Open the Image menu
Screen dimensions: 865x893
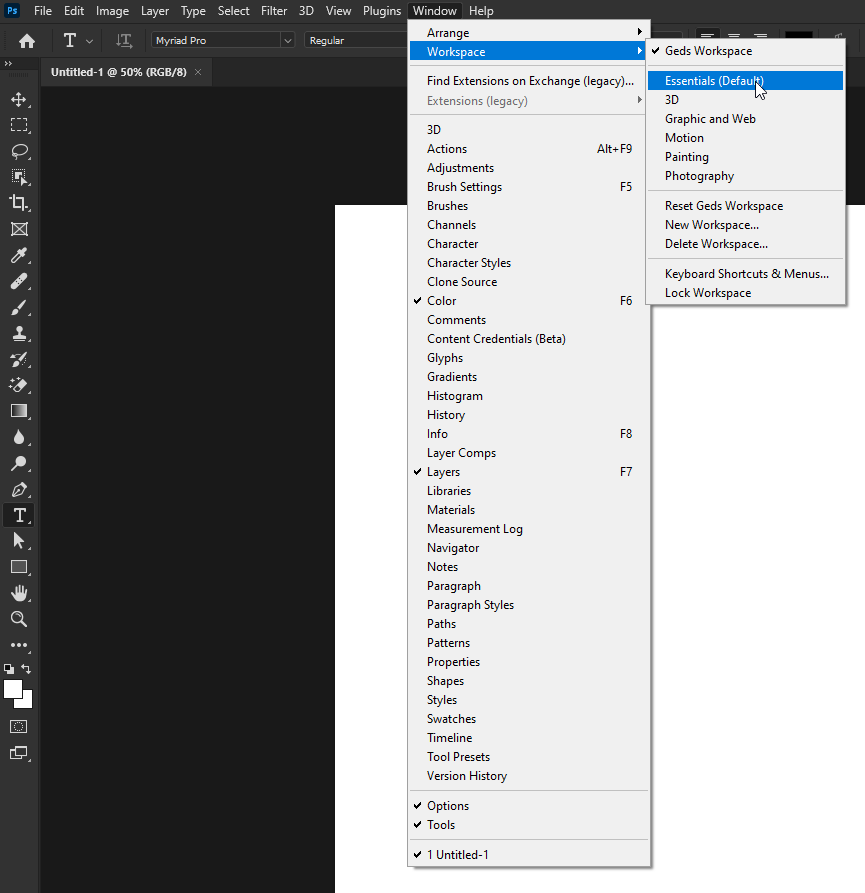click(x=112, y=11)
